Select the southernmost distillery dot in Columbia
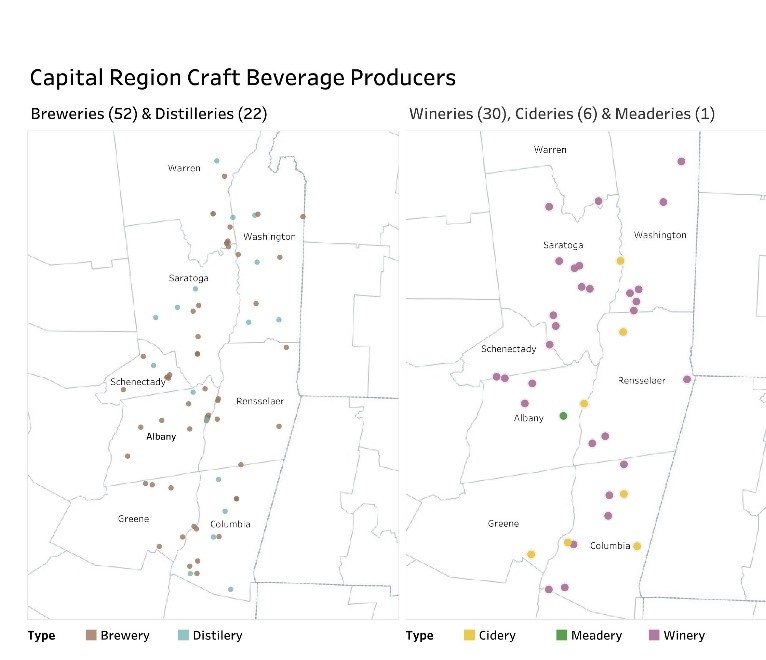The height and width of the screenshot is (660, 766). coord(231,589)
